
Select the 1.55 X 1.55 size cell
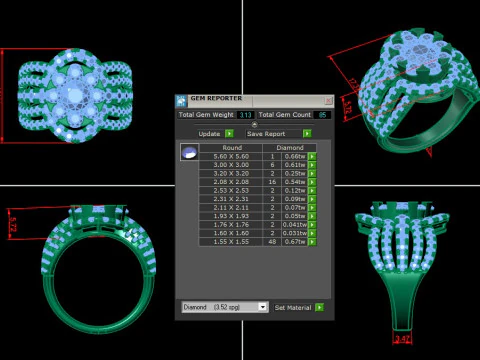pyautogui.click(x=231, y=242)
